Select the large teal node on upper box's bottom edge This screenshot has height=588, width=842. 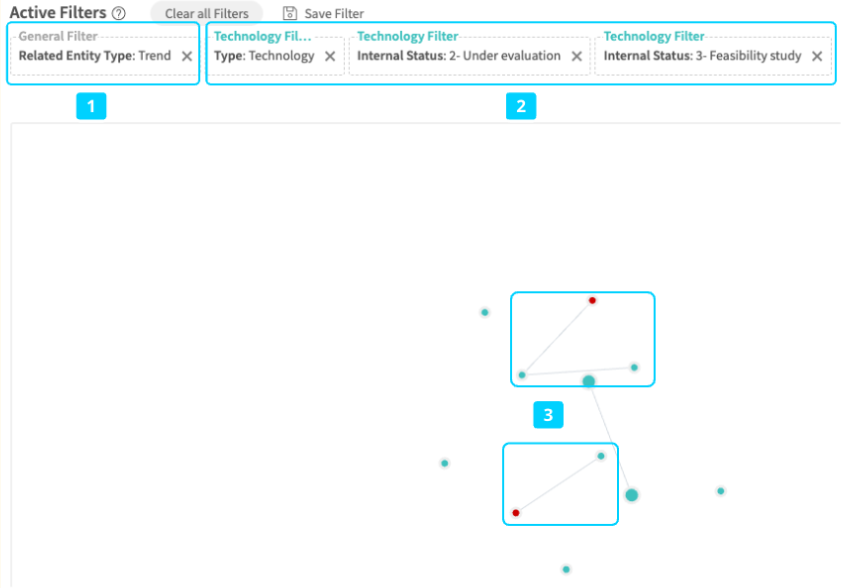click(x=589, y=381)
